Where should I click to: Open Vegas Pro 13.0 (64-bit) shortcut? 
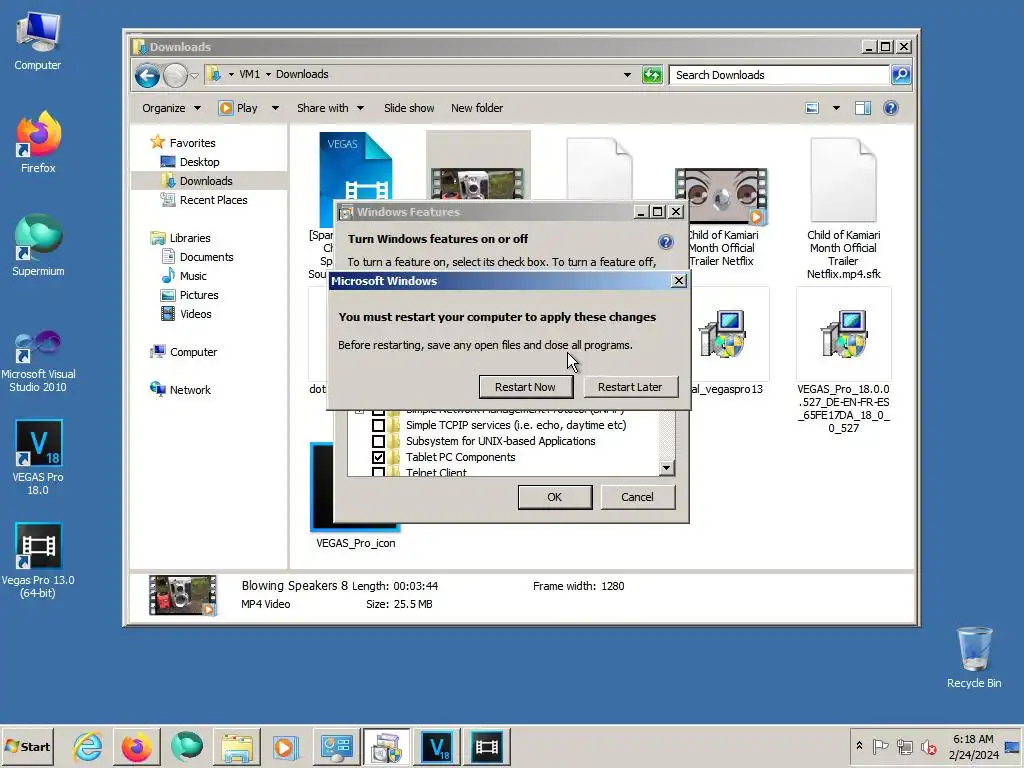tap(38, 560)
